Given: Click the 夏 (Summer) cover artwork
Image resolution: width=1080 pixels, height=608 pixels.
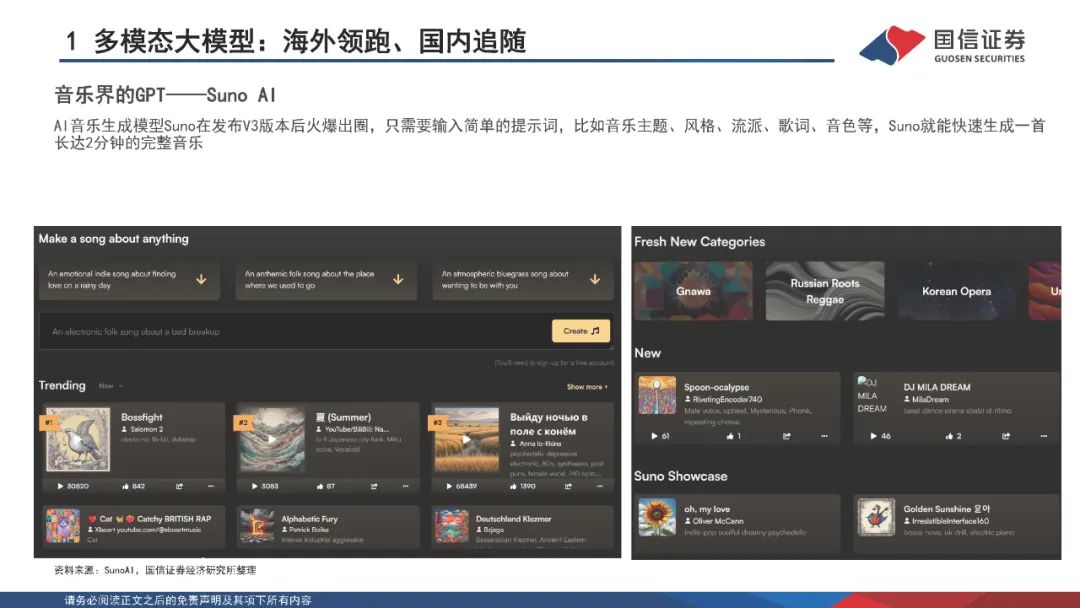Looking at the screenshot, I should tap(272, 440).
